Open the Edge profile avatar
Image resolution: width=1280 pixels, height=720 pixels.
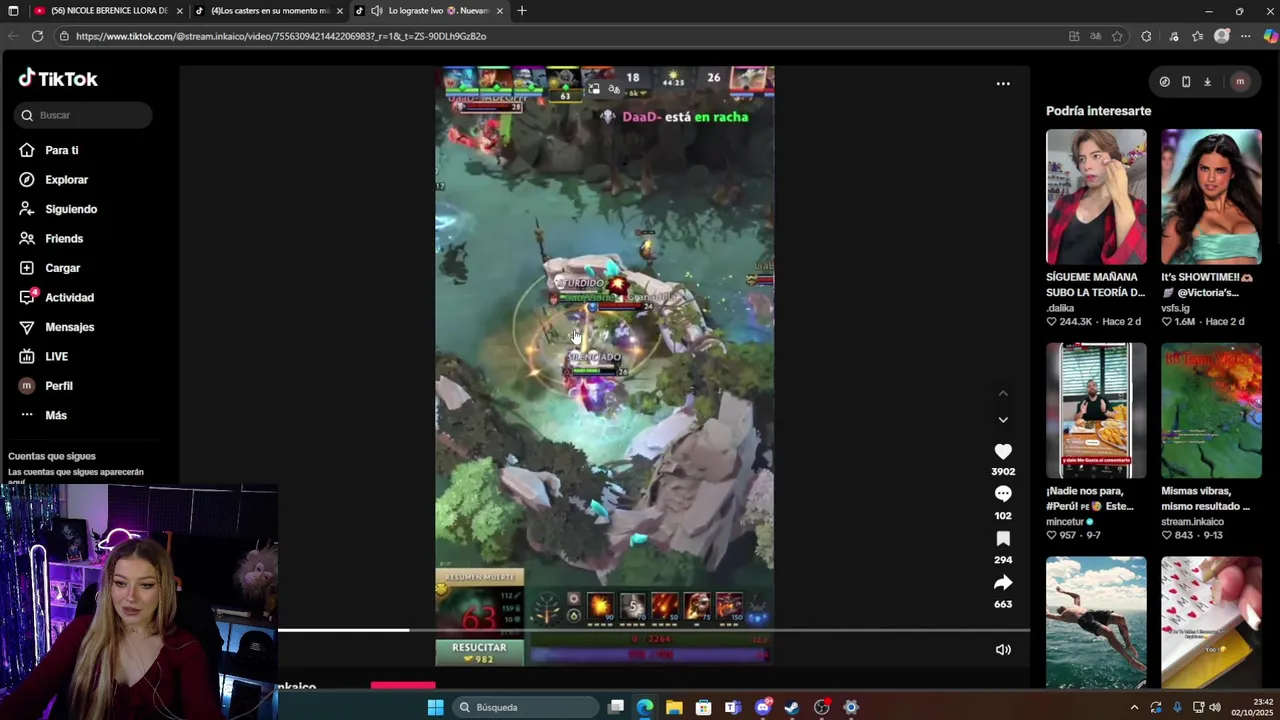click(1222, 36)
